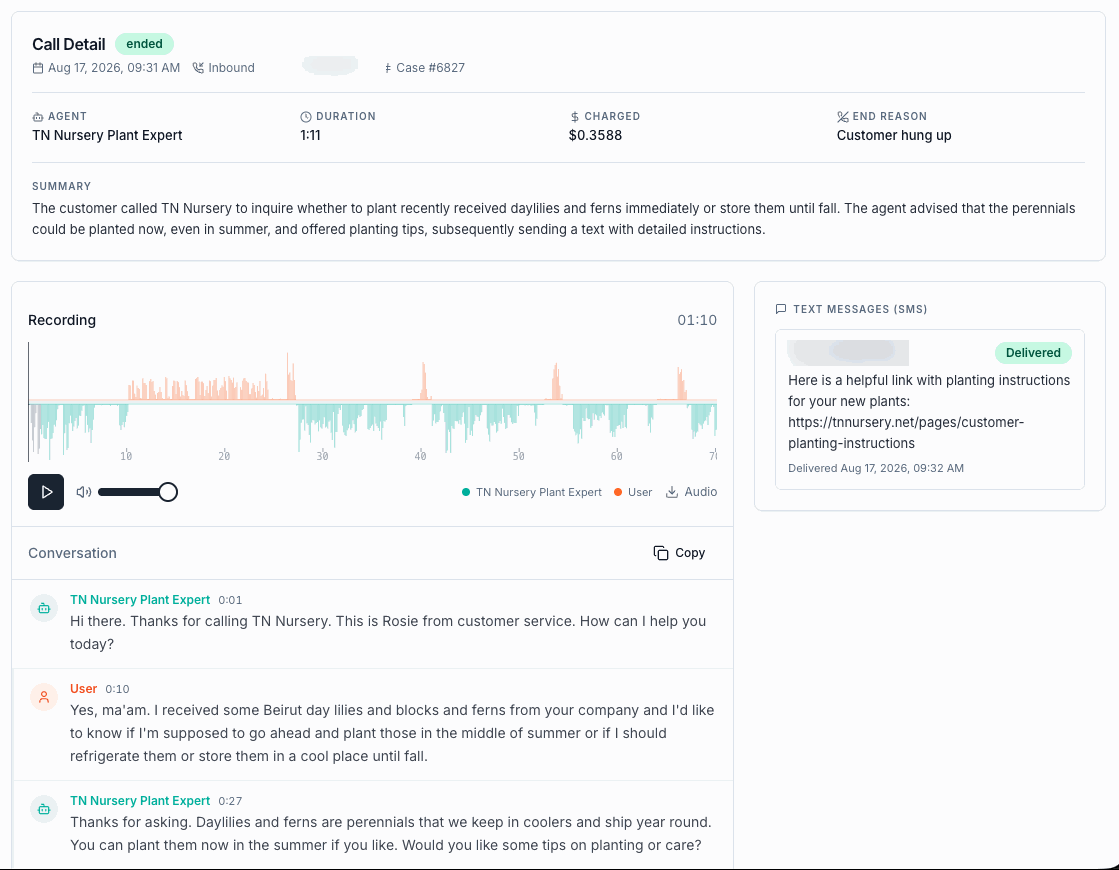The image size is (1119, 870).
Task: Click the bot avatar at message 0:27
Action: pyautogui.click(x=44, y=809)
